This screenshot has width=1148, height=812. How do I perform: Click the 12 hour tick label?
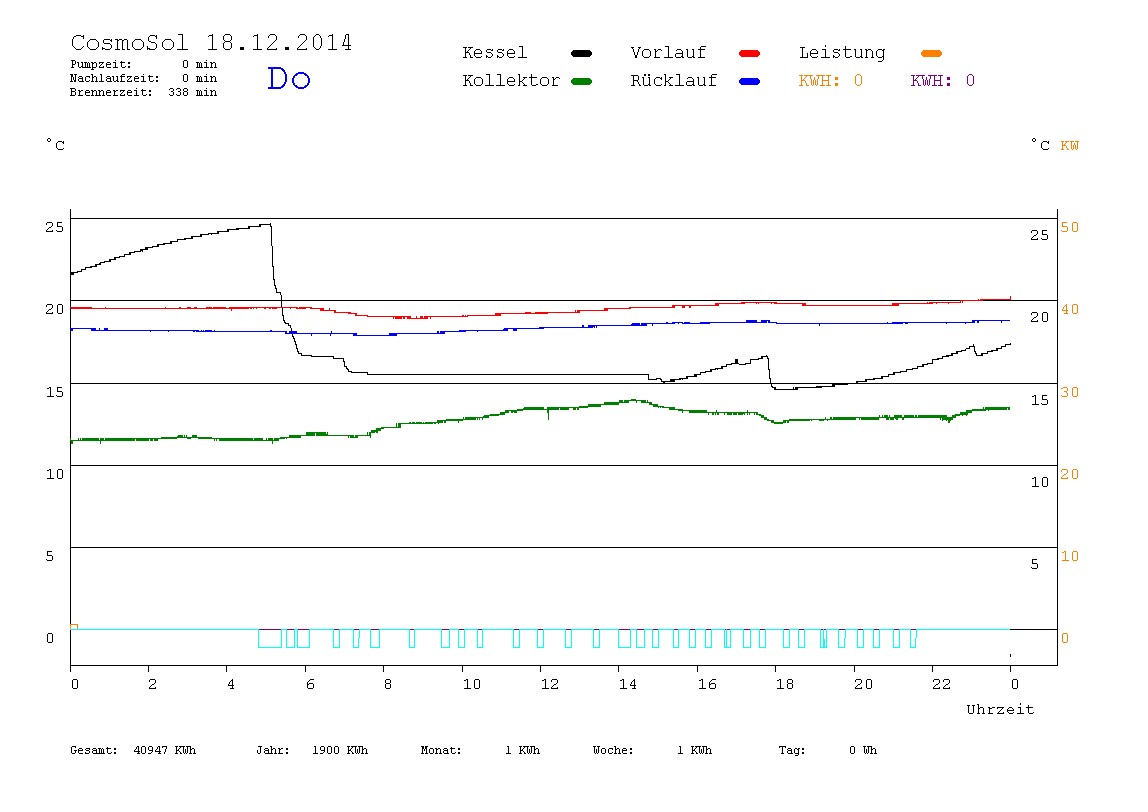[x=549, y=684]
